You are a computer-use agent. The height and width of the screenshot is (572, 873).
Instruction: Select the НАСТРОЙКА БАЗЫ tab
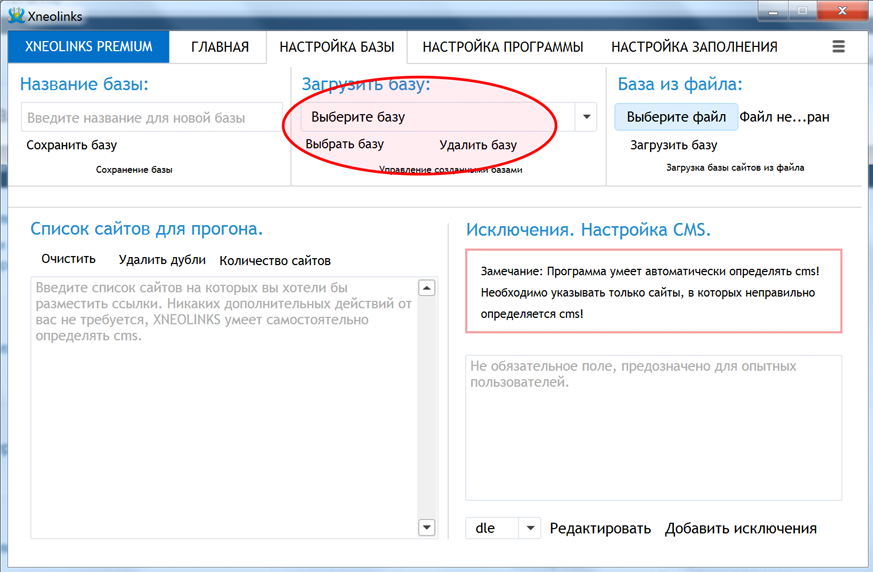point(337,47)
